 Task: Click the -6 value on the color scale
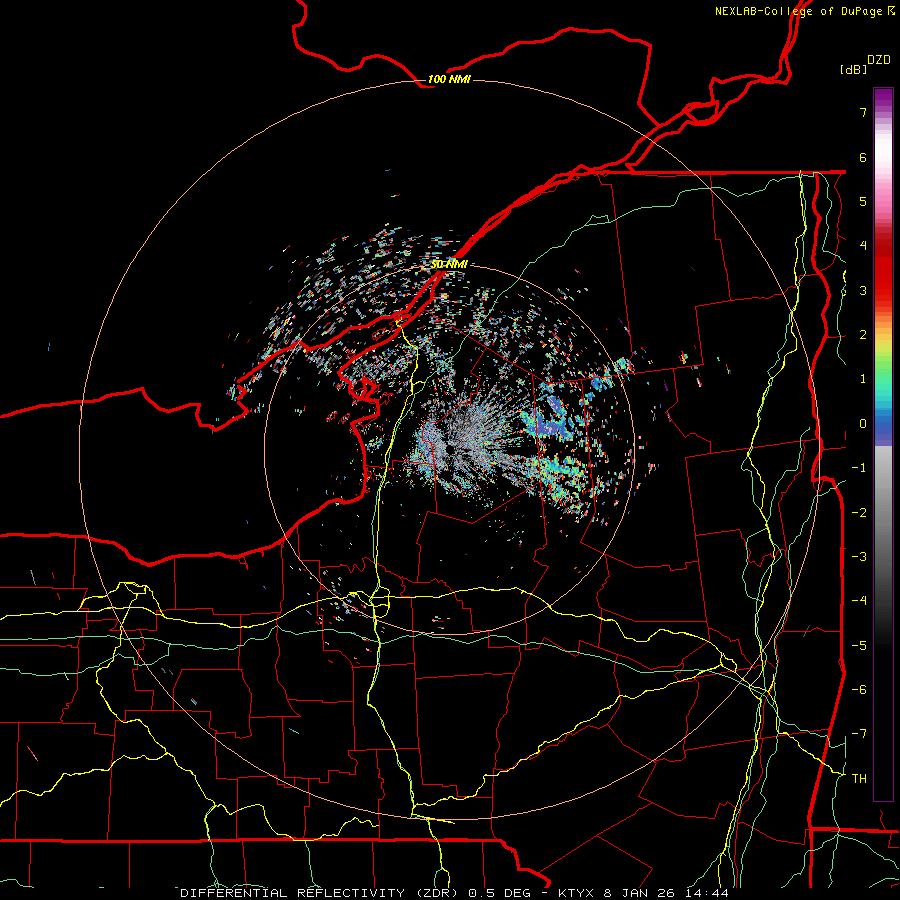point(859,690)
